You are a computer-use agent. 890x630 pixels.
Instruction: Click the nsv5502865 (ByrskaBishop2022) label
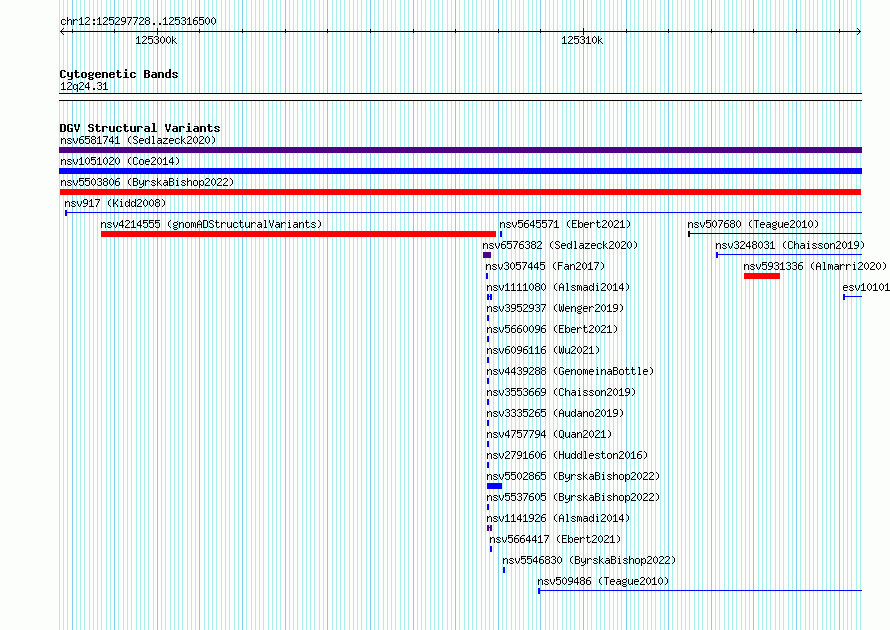pyautogui.click(x=573, y=476)
